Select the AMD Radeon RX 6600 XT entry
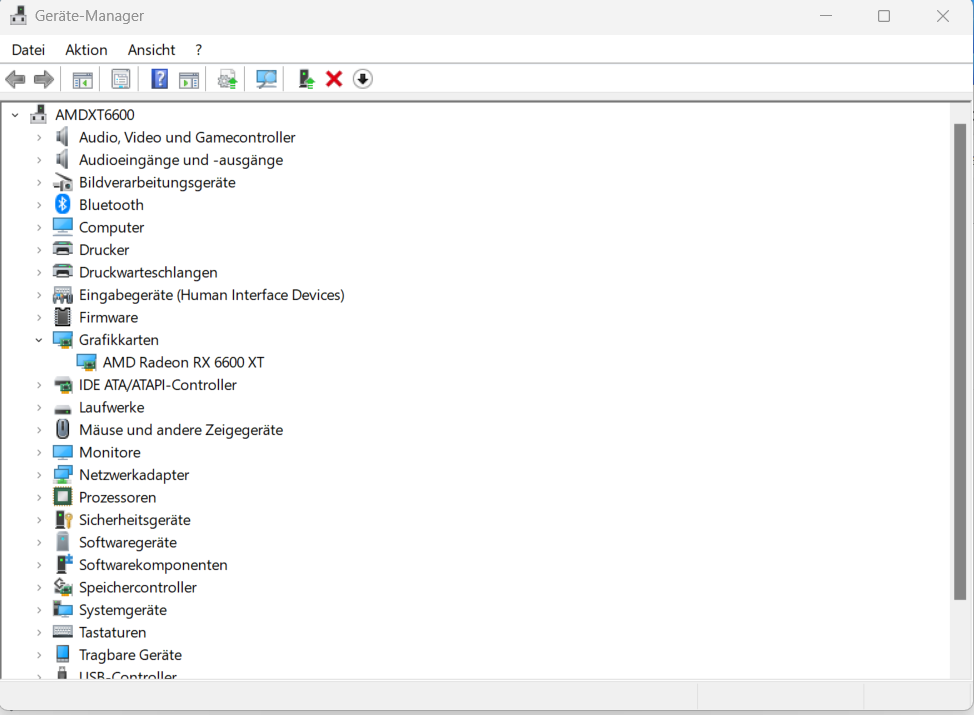 coord(183,362)
